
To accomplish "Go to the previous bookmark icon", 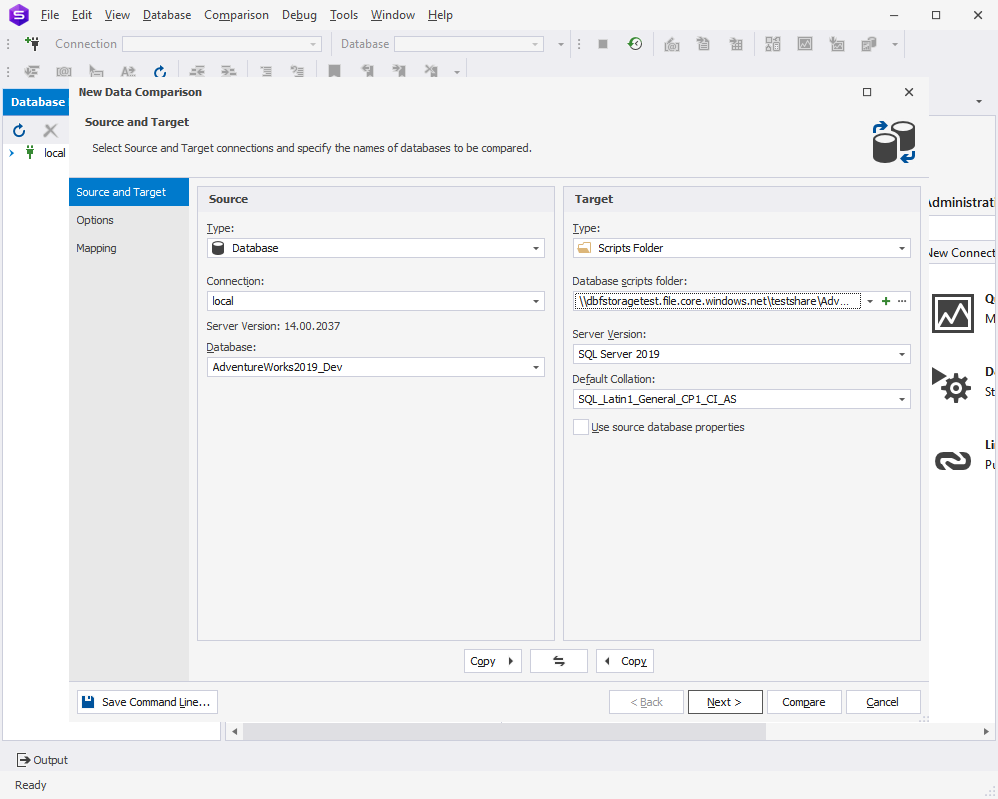I will pyautogui.click(x=367, y=71).
